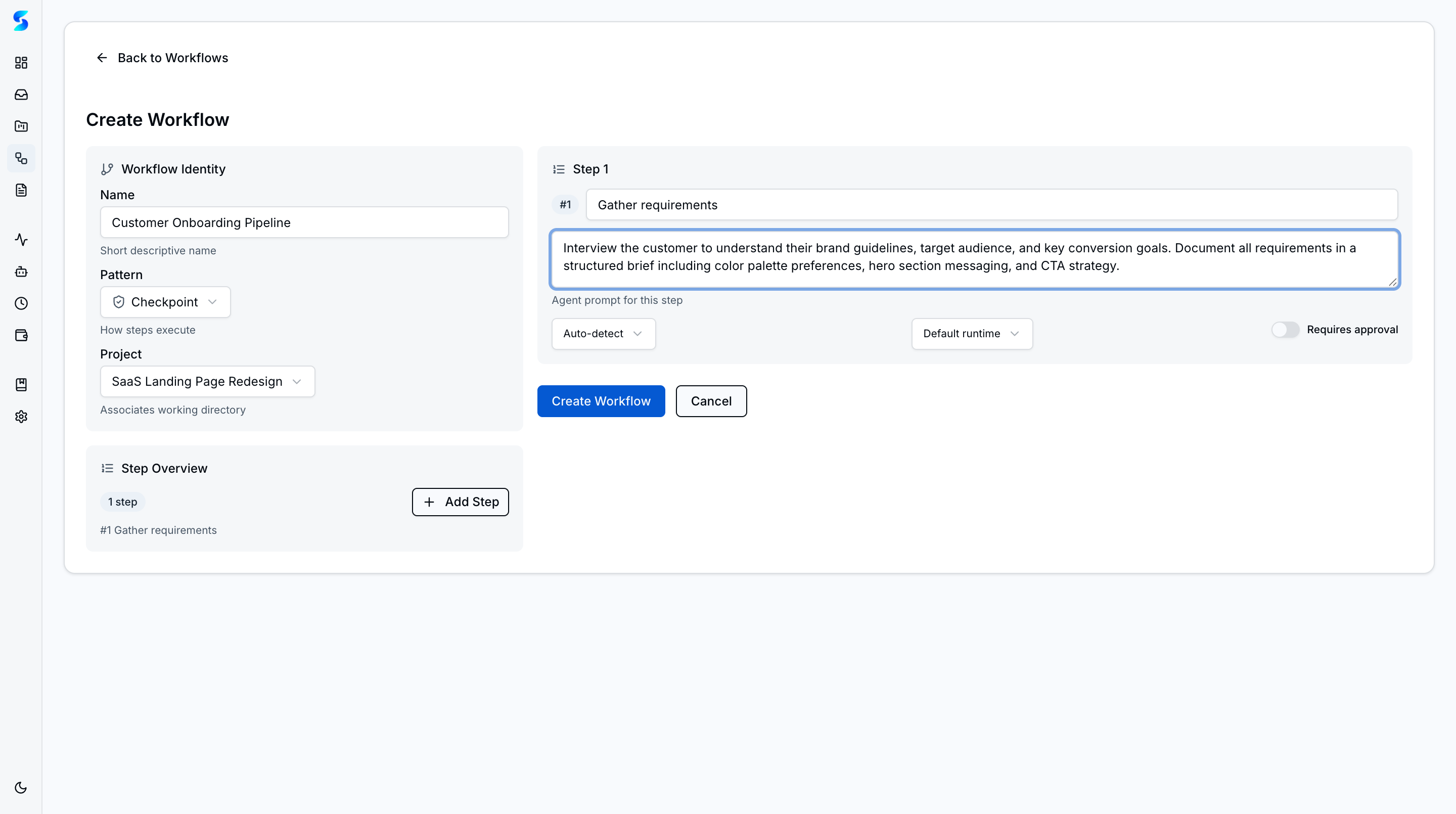This screenshot has width=1456, height=814.
Task: Open the projects folder icon
Action: tap(21, 126)
